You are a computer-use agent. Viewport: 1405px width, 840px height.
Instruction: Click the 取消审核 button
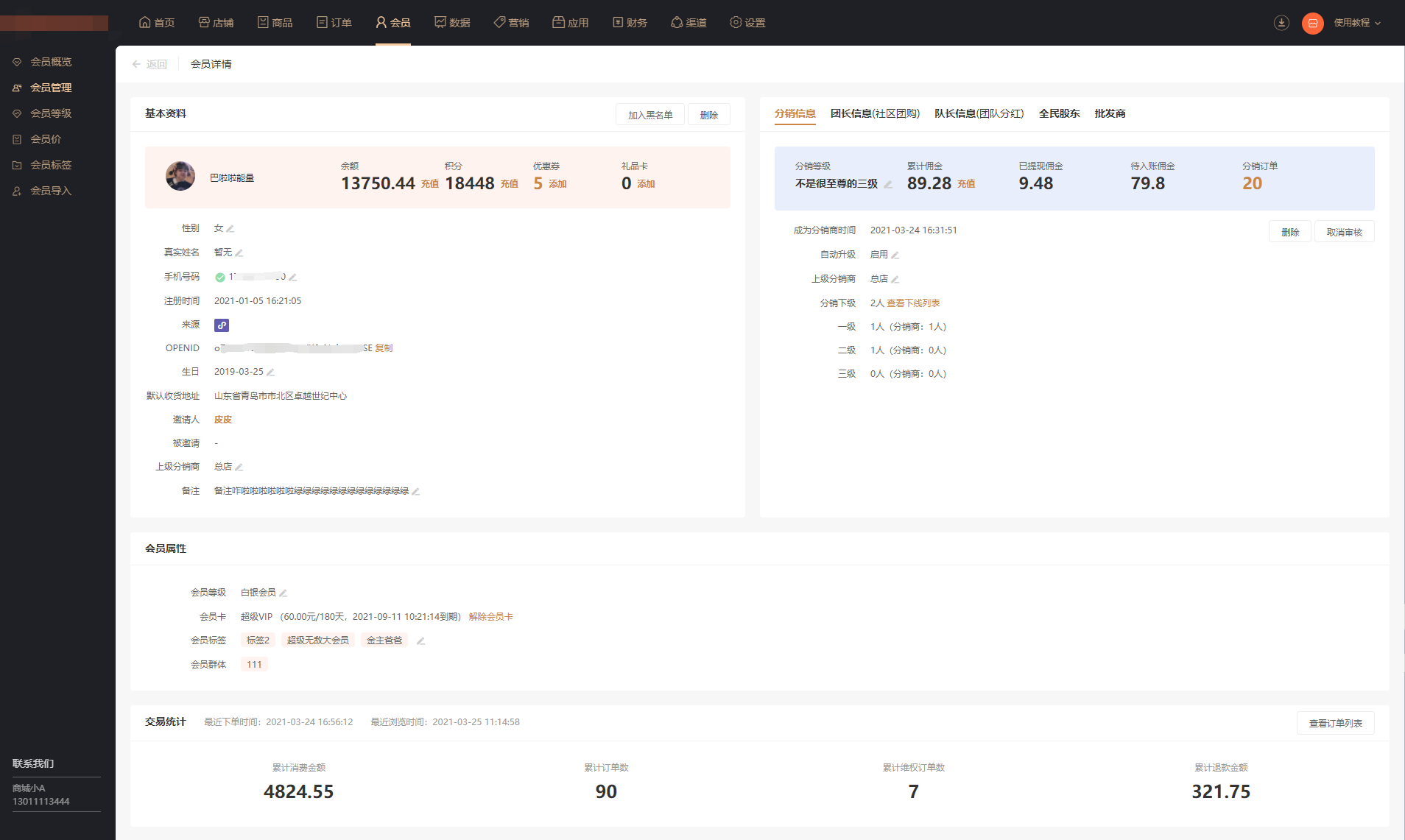[1344, 232]
